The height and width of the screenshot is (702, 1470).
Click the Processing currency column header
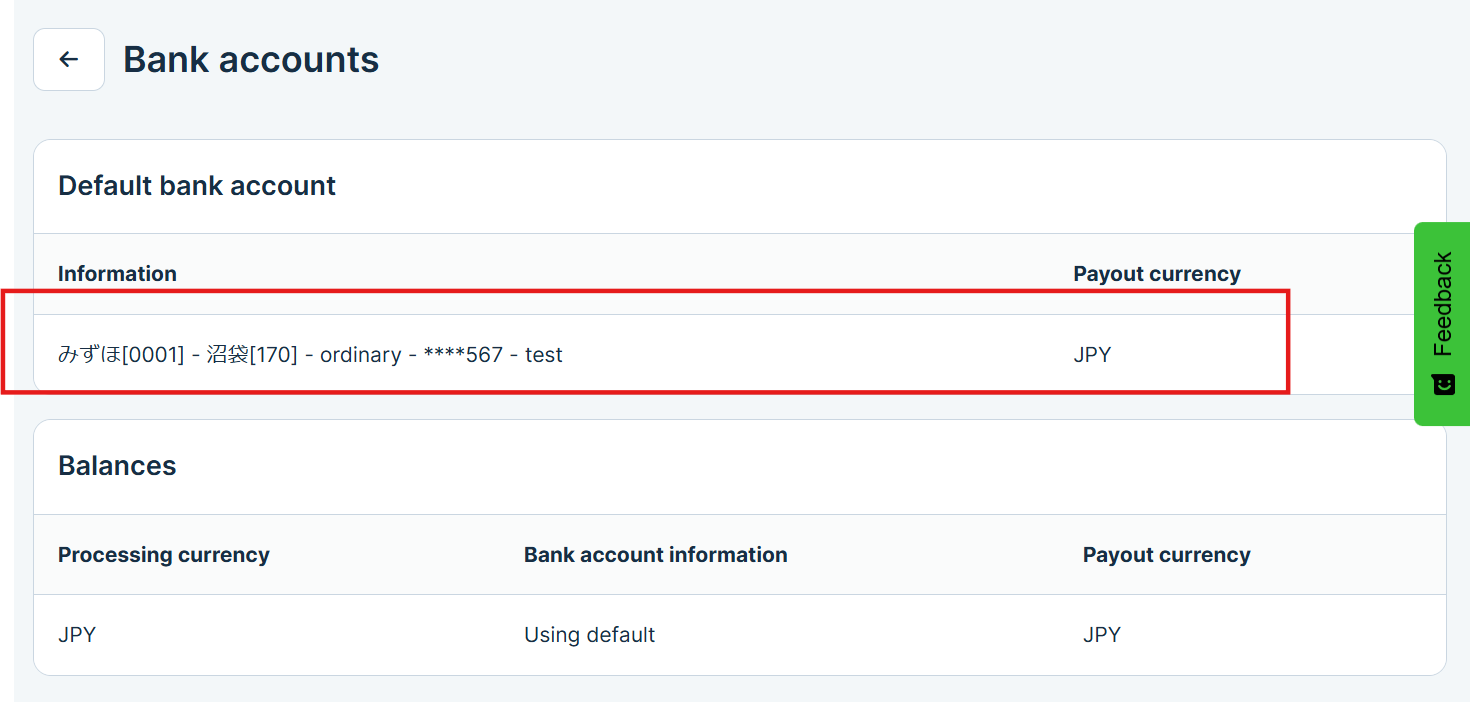(x=164, y=555)
